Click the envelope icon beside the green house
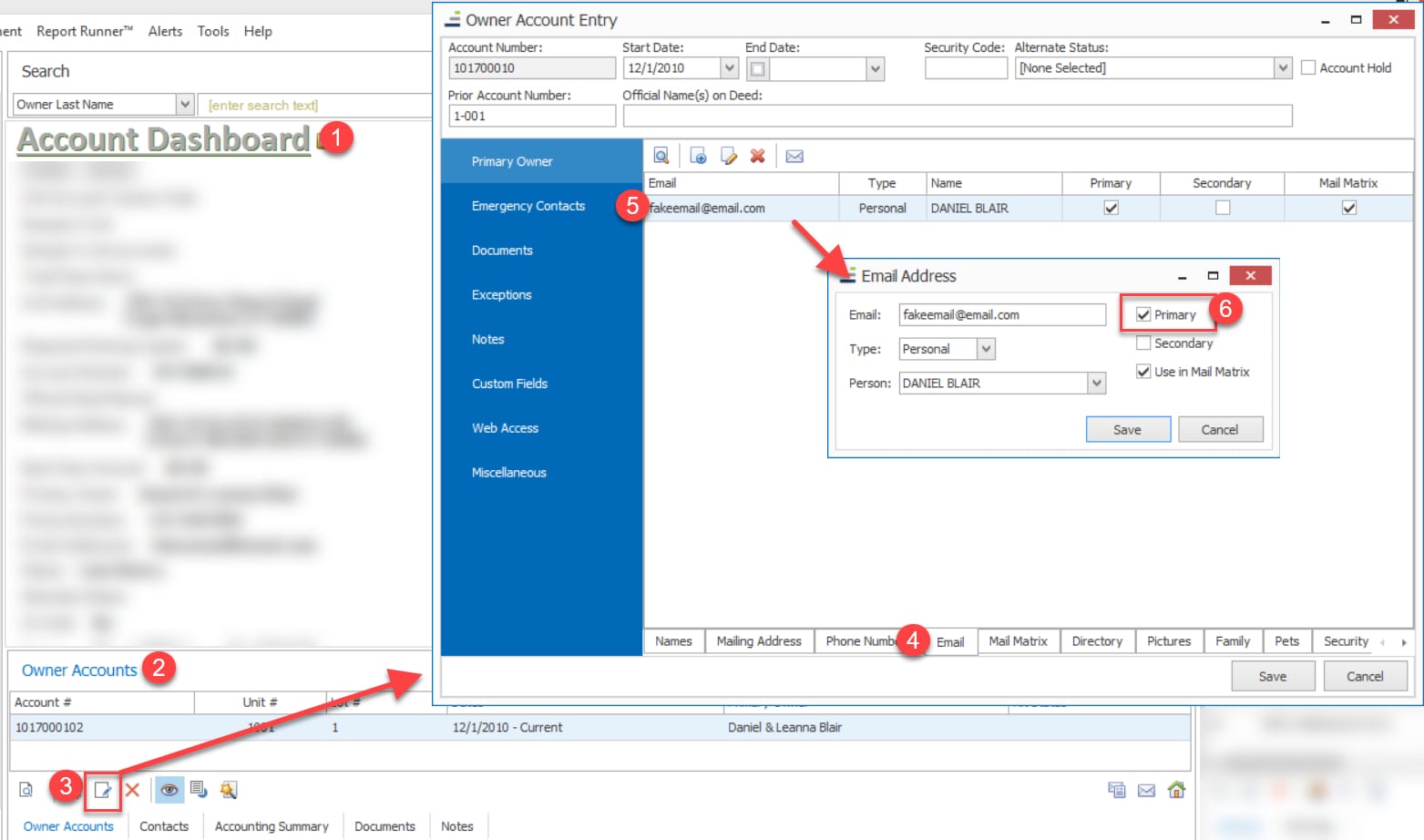The height and width of the screenshot is (840, 1424). pyautogui.click(x=1147, y=790)
